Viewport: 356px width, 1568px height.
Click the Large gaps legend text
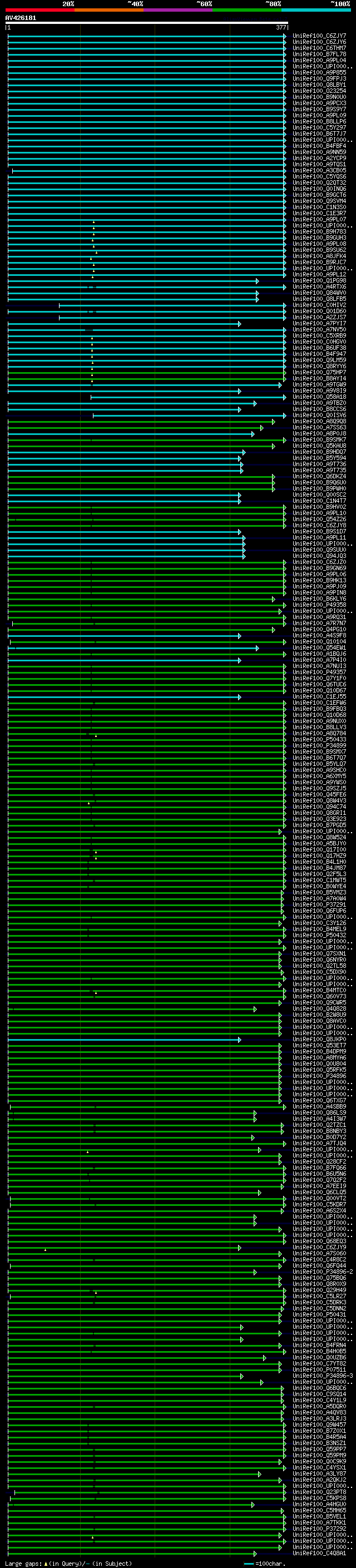68,1564
